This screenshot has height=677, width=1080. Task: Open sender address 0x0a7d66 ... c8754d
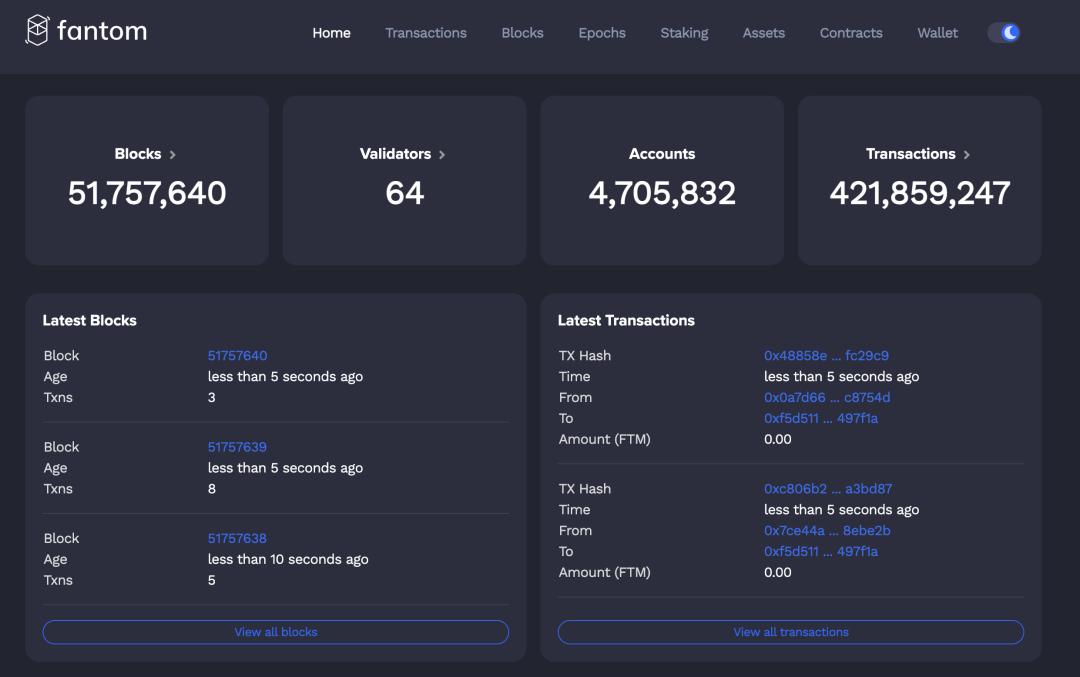click(826, 397)
